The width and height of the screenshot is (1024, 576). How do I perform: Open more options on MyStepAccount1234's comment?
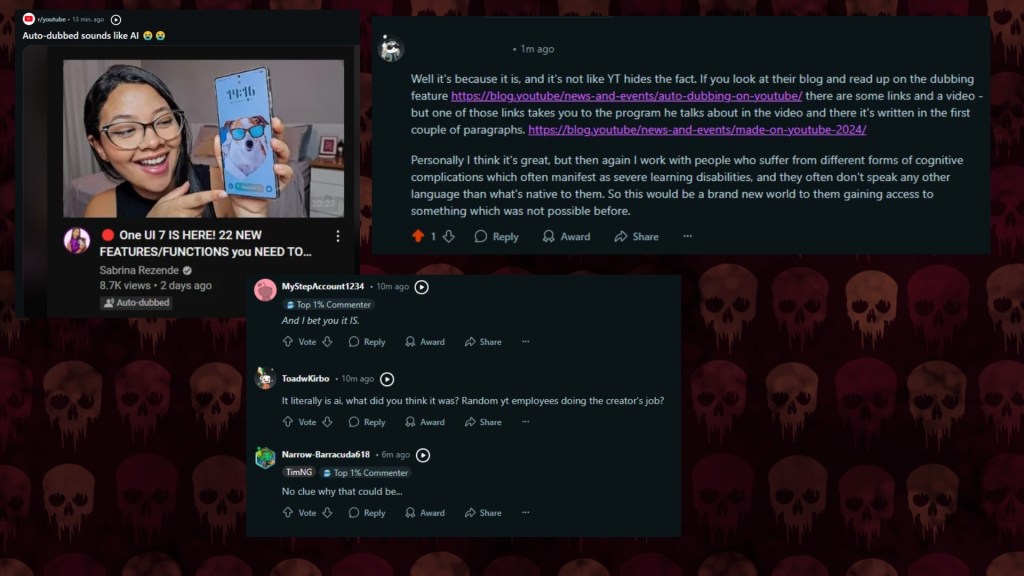pos(526,342)
